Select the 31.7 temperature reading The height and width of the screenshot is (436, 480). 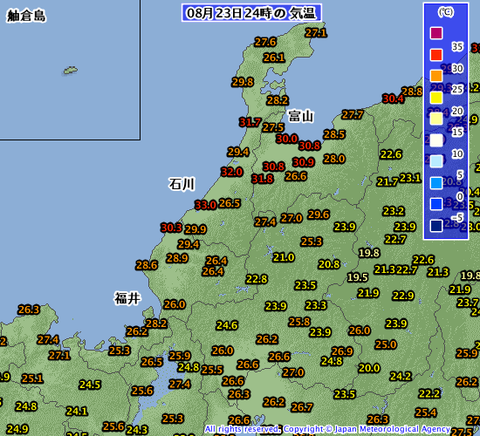coord(250,122)
